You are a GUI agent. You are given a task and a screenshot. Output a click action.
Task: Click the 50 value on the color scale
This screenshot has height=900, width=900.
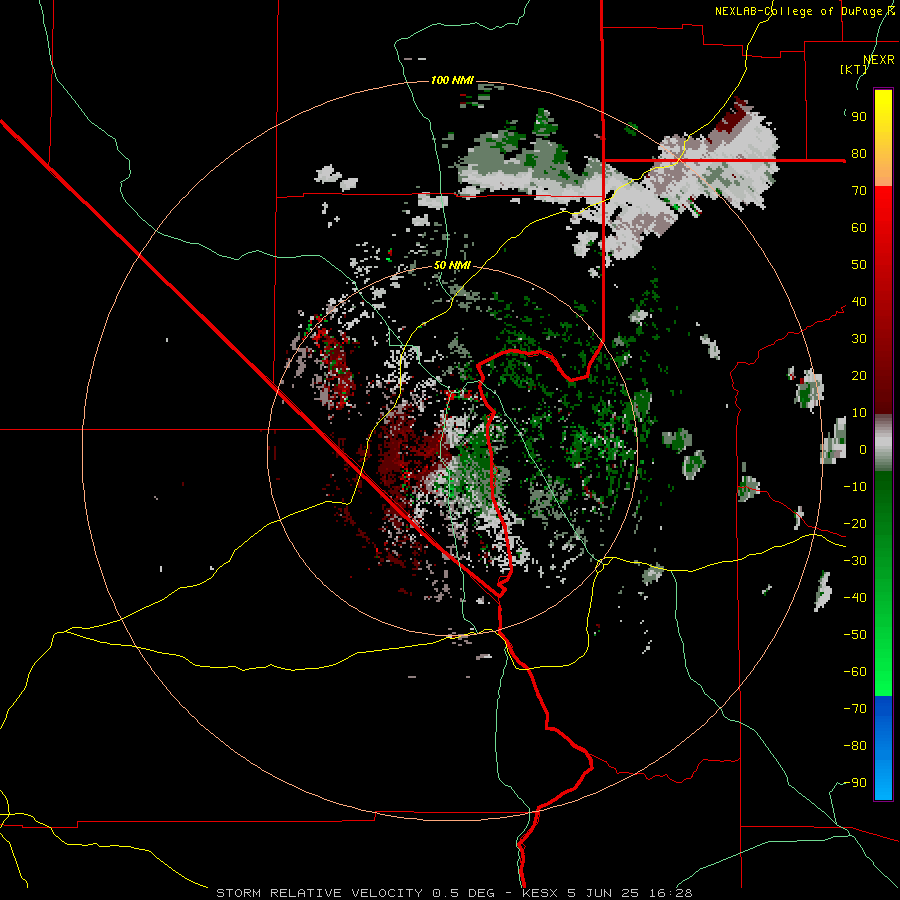point(859,265)
